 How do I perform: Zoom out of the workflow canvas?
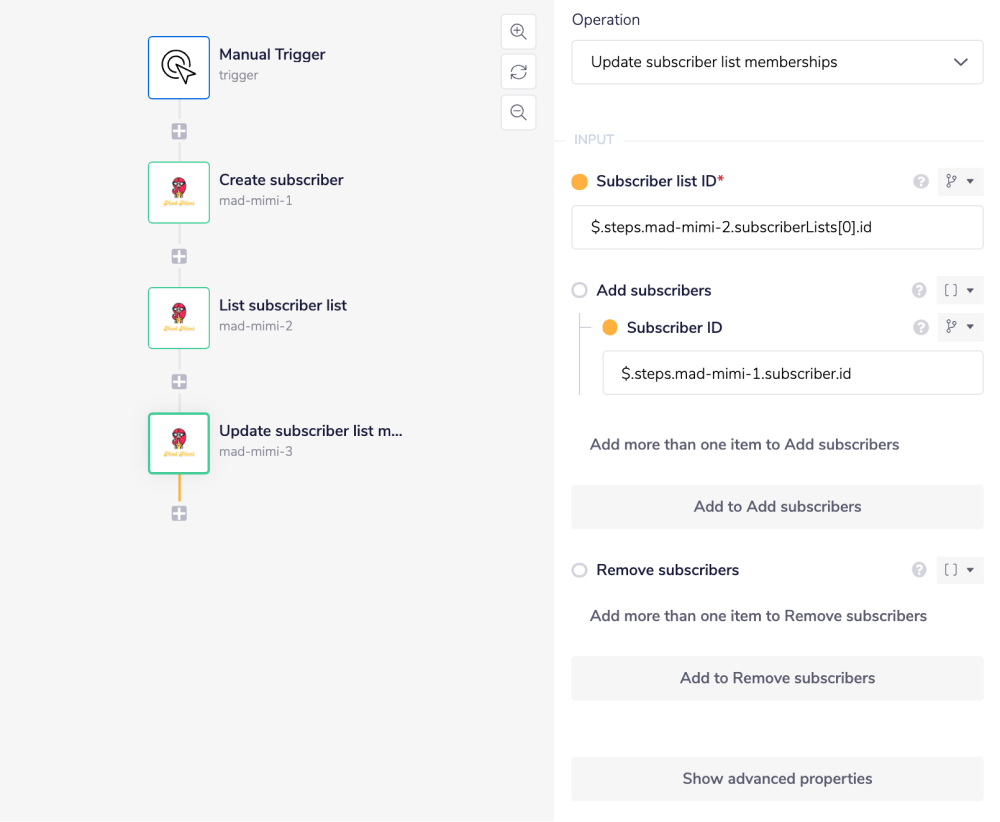[x=518, y=113]
